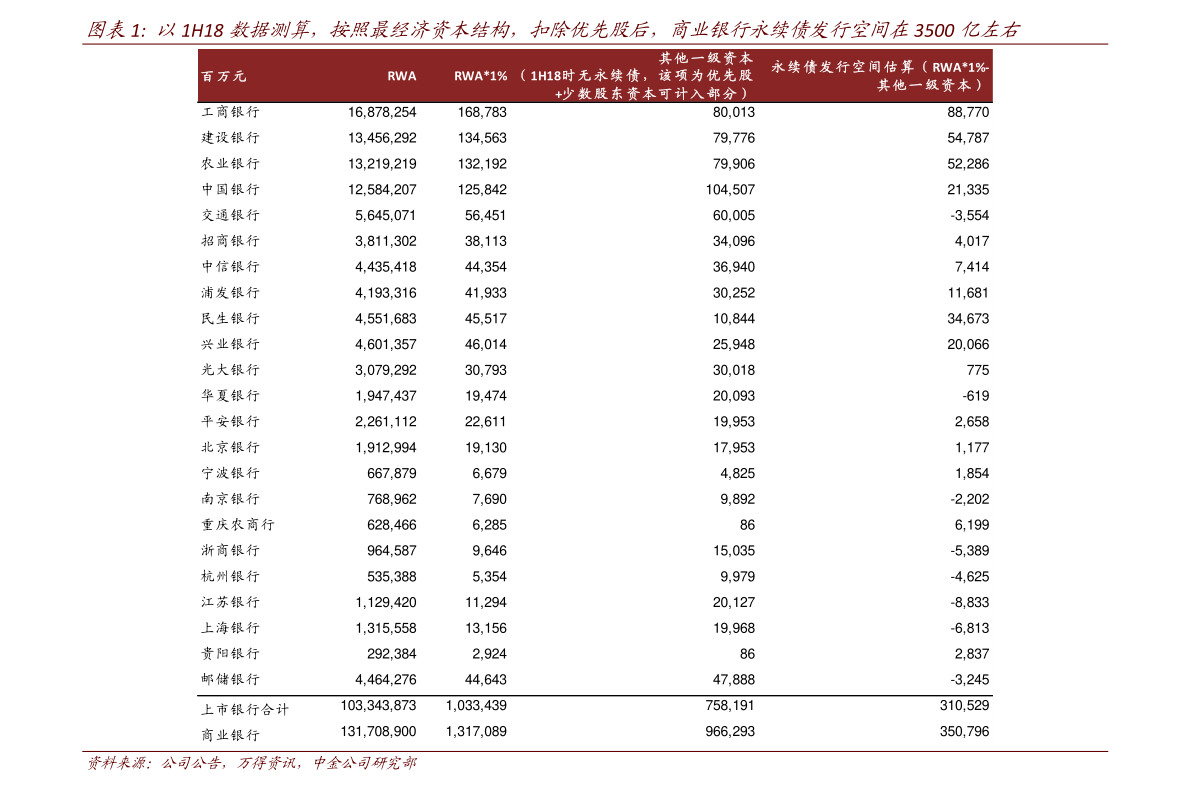Select the 招商银行 row label
Image resolution: width=1191 pixels, height=792 pixels.
[230, 241]
